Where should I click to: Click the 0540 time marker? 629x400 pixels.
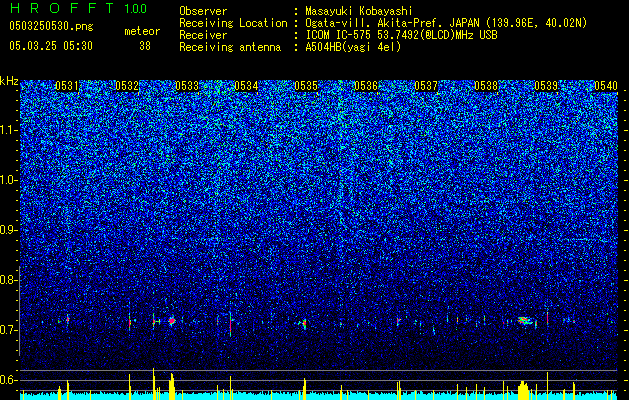click(606, 86)
